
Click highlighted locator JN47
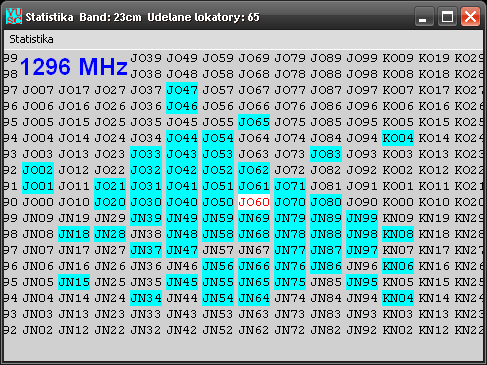point(182,250)
